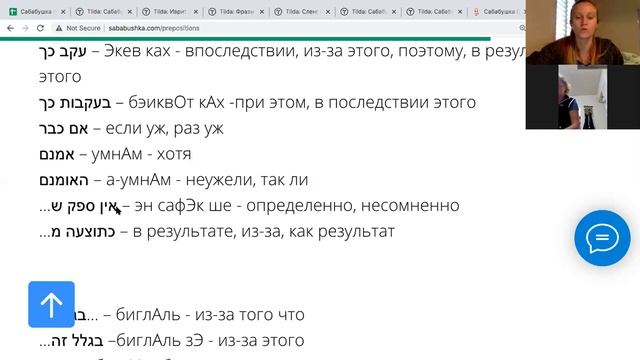Click the text 'а-умнАм - неужели, так ли'
This screenshot has height=360, width=640.
tap(207, 180)
